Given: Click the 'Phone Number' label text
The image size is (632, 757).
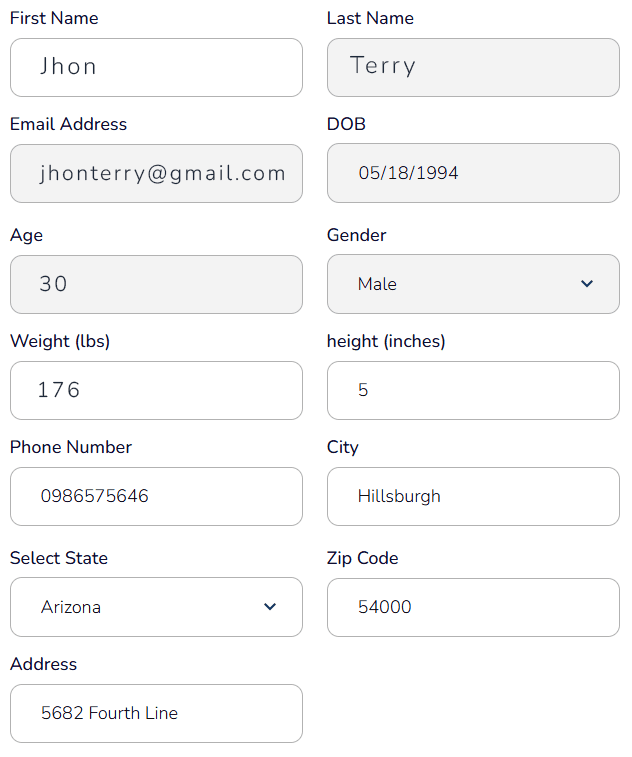Looking at the screenshot, I should pyautogui.click(x=71, y=447).
